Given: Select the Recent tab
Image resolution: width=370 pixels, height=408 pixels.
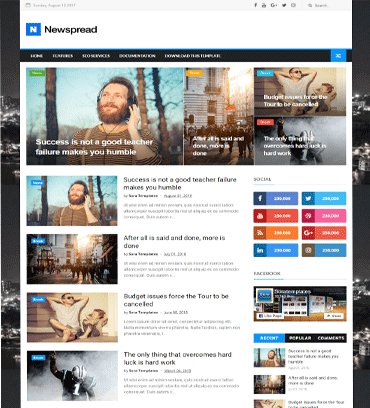Looking at the screenshot, I should [269, 338].
